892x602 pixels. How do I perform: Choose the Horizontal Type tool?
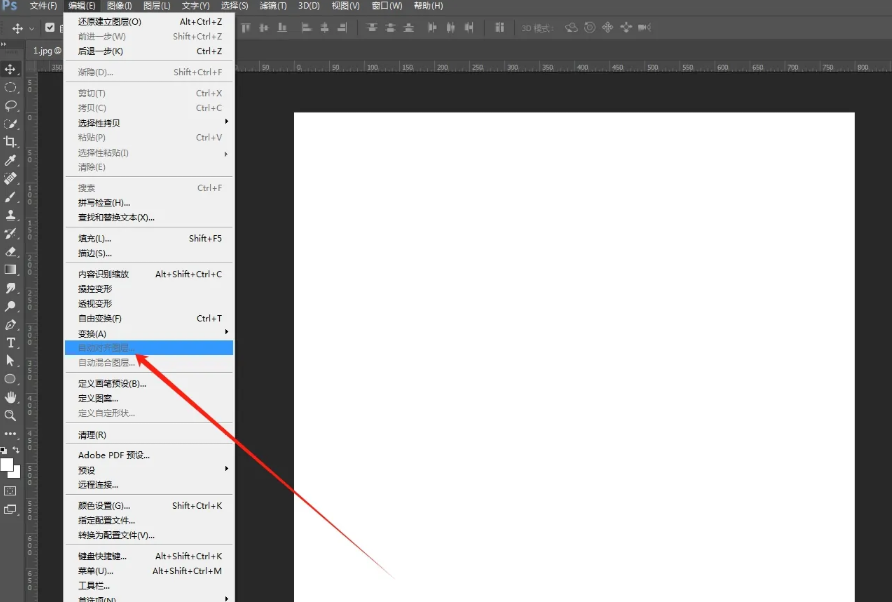point(11,343)
